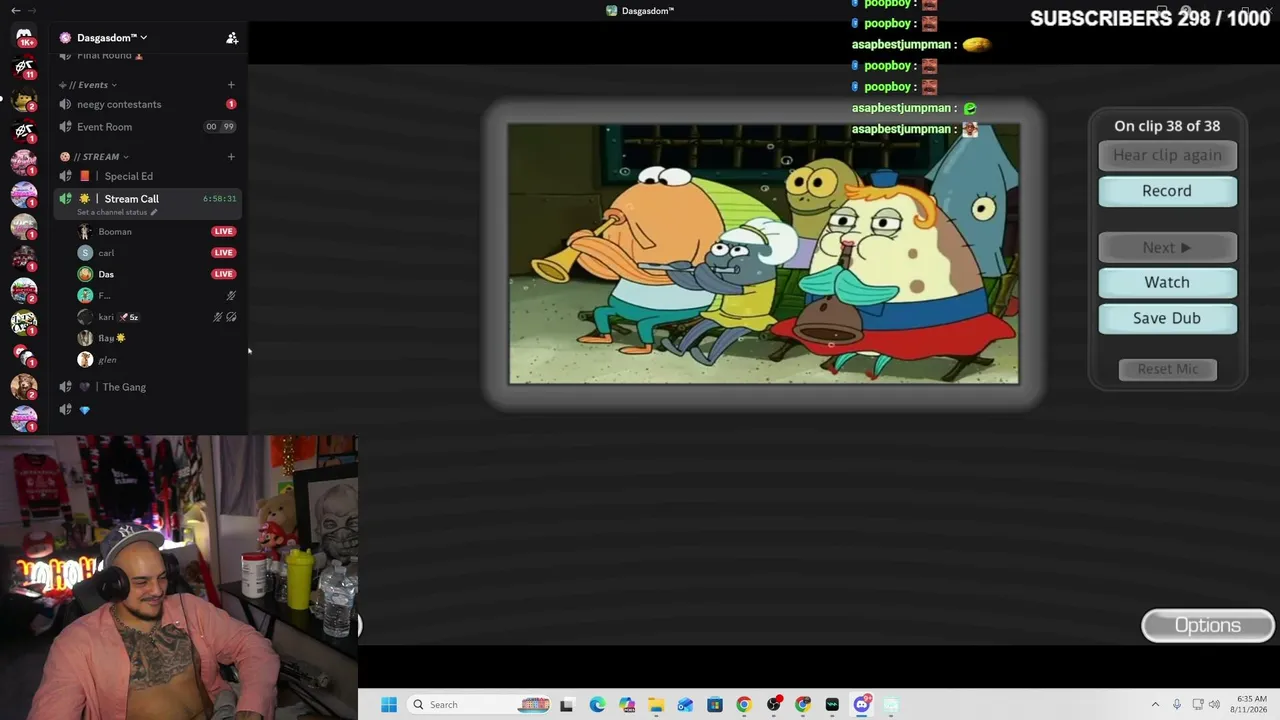Open the Windows Start menu
1280x720 pixels.
pos(389,705)
